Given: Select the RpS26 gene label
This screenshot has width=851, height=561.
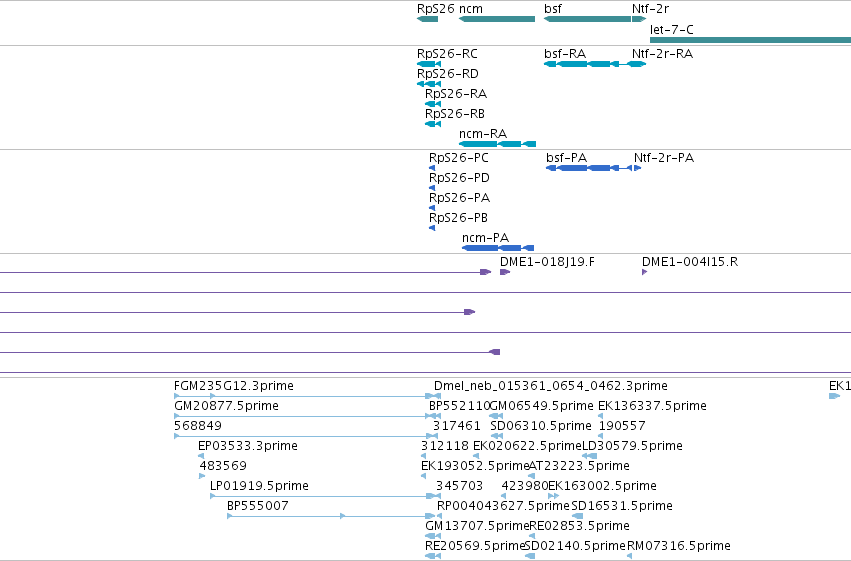Looking at the screenshot, I should [435, 9].
